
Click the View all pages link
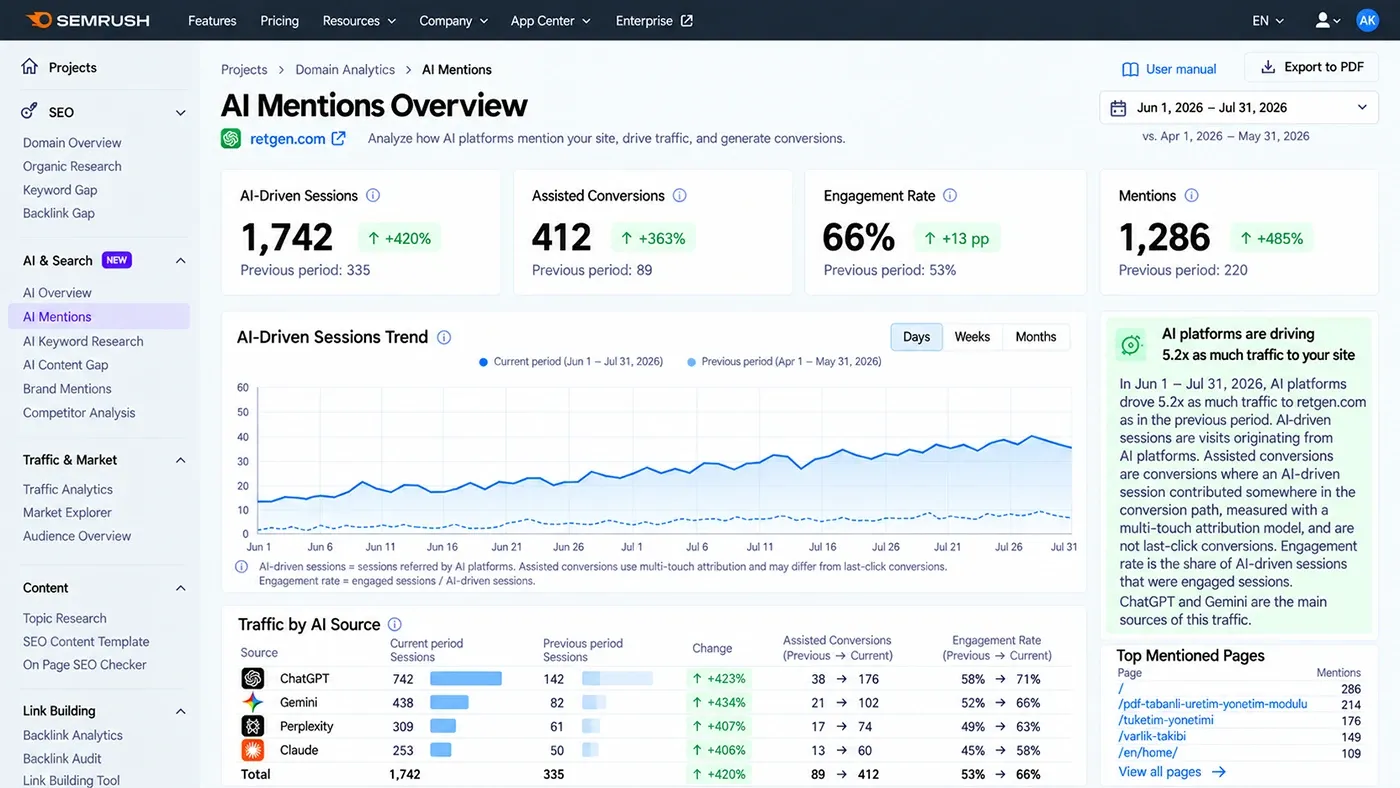point(1172,772)
